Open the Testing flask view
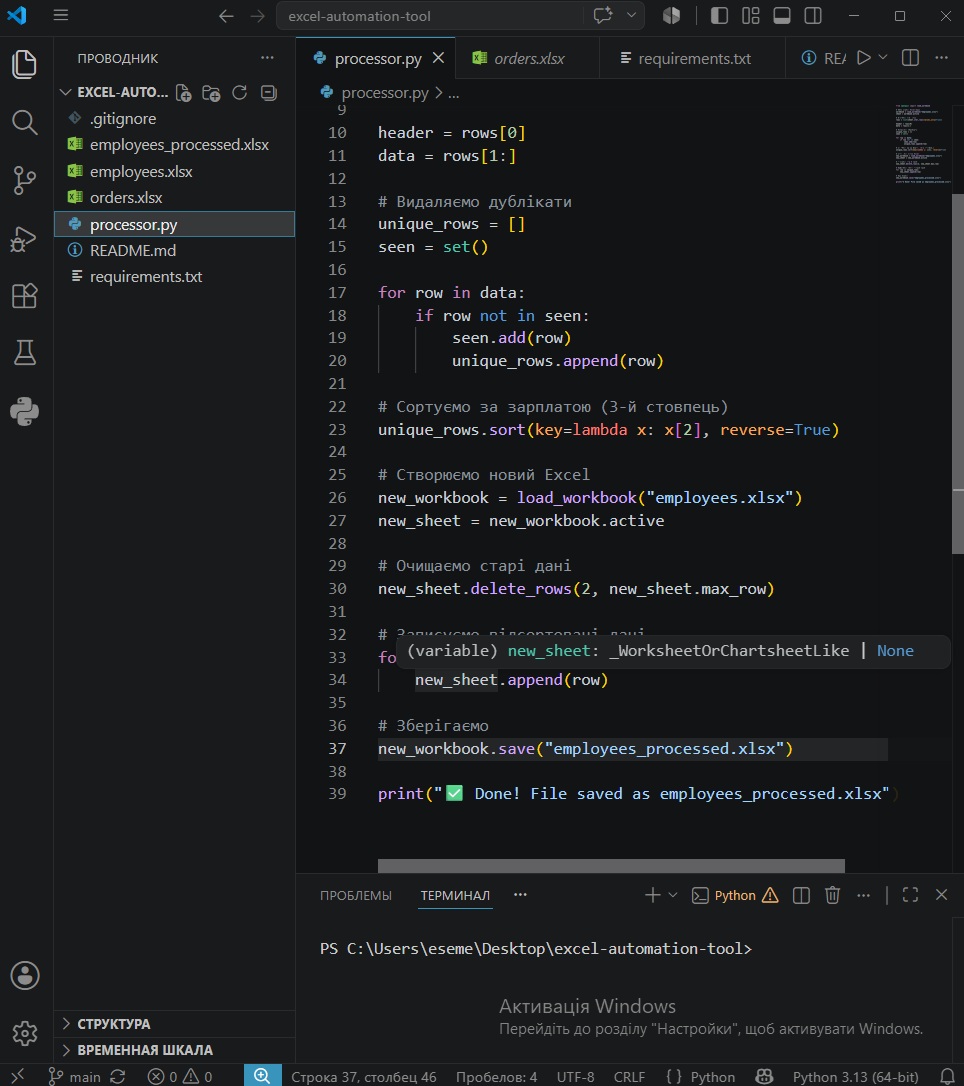Screen dimensions: 964x1086 (25, 353)
